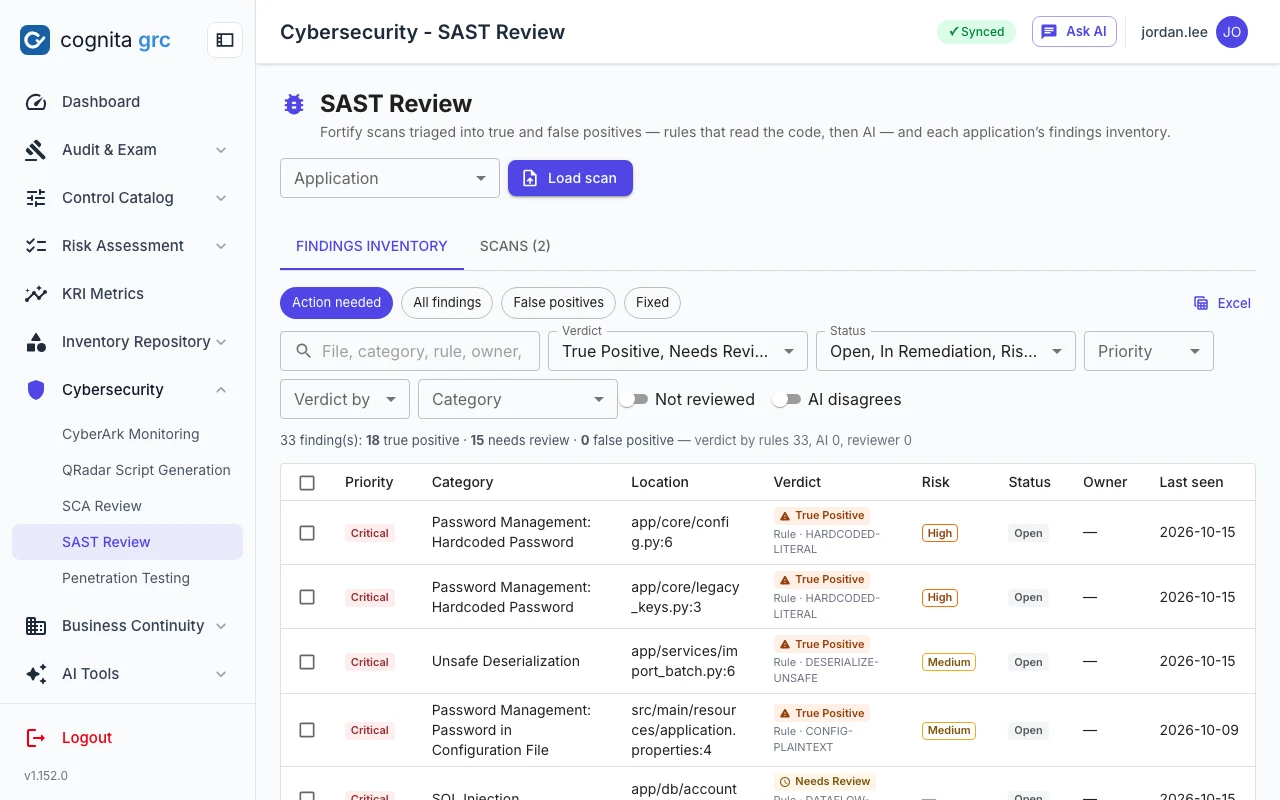1280x800 pixels.
Task: Click the AI Tools sparkle icon
Action: (x=36, y=674)
